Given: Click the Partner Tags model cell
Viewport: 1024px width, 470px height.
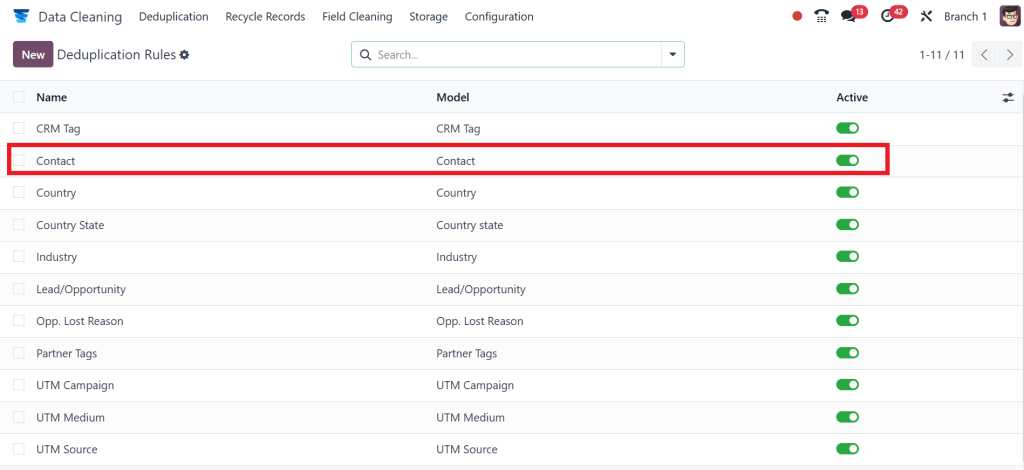Looking at the screenshot, I should (466, 352).
